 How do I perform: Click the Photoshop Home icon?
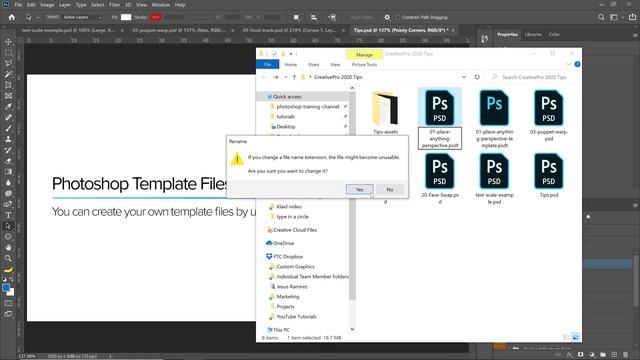pyautogui.click(x=12, y=17)
